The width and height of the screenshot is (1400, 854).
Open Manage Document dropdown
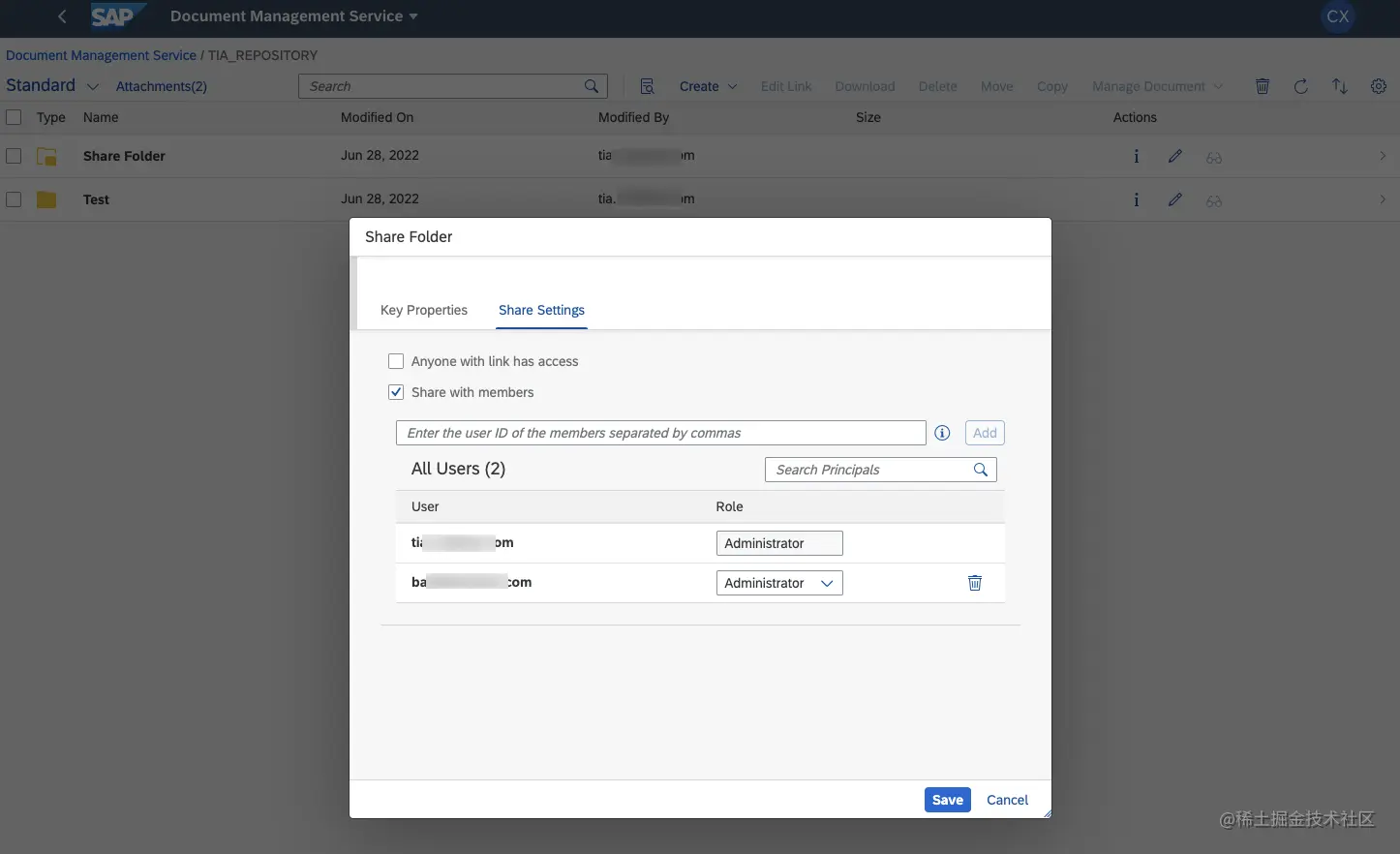pos(1157,86)
